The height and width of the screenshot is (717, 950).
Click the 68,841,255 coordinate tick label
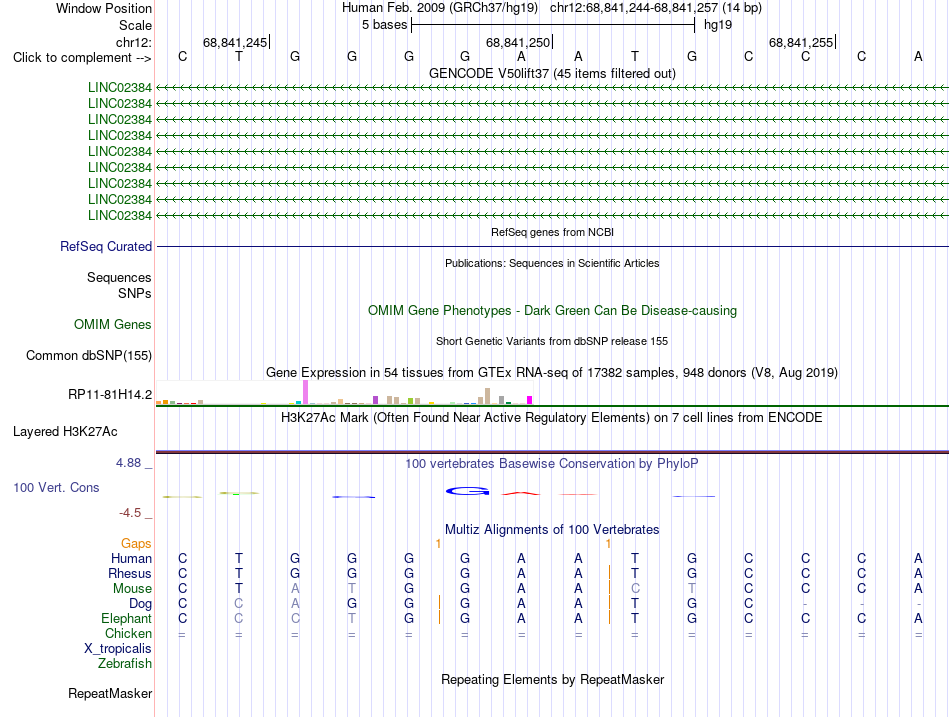click(800, 42)
